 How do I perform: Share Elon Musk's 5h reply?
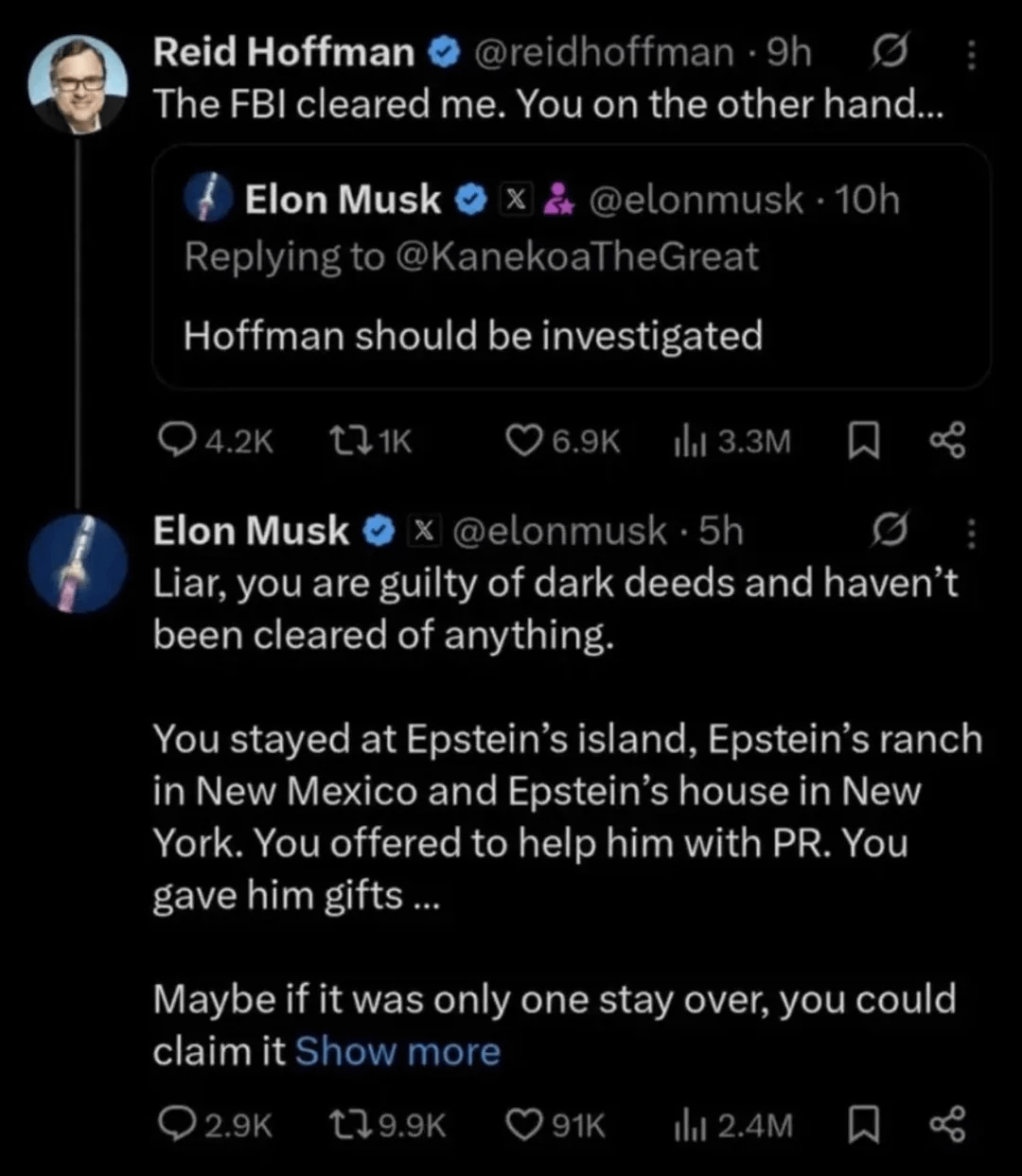(947, 1125)
